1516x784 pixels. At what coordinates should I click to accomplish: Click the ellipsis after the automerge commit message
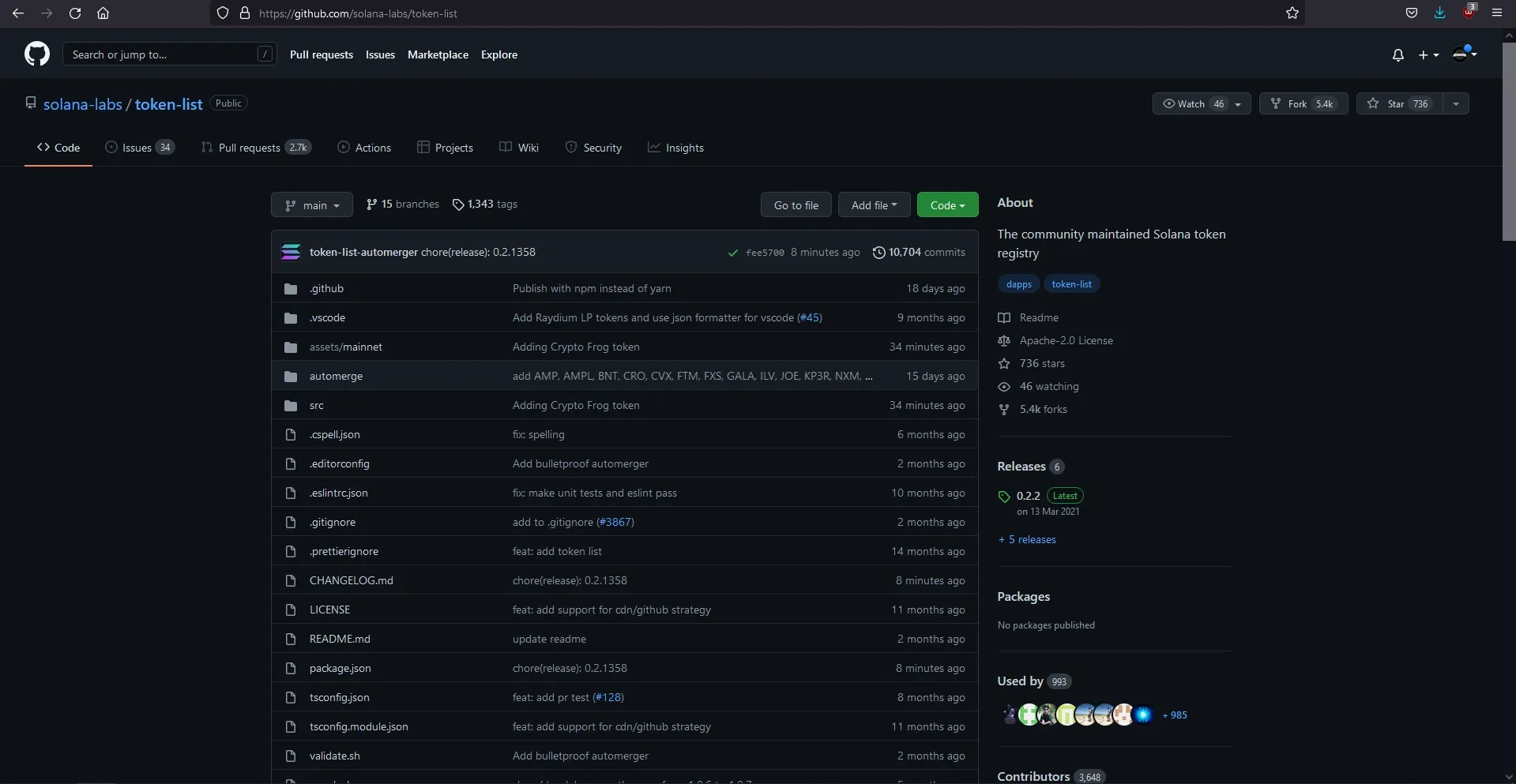869,377
